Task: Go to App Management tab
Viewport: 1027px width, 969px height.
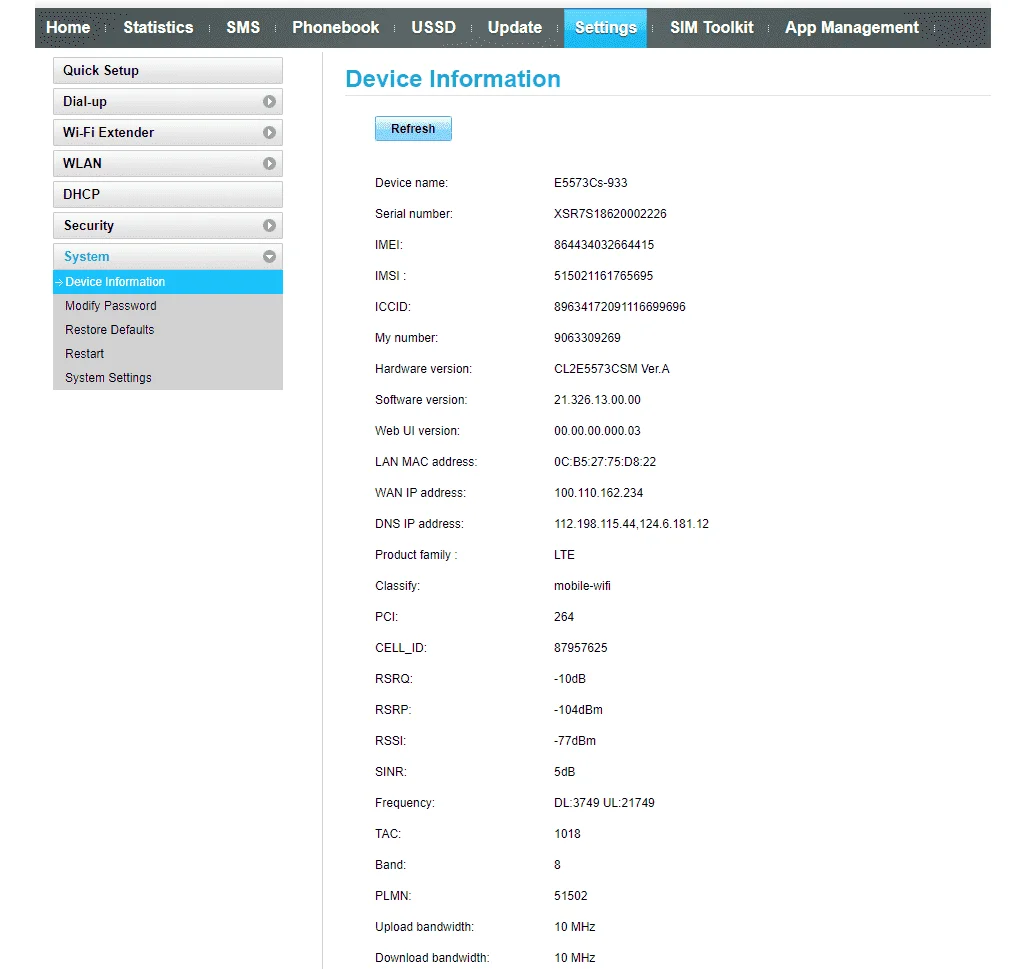Action: click(852, 28)
